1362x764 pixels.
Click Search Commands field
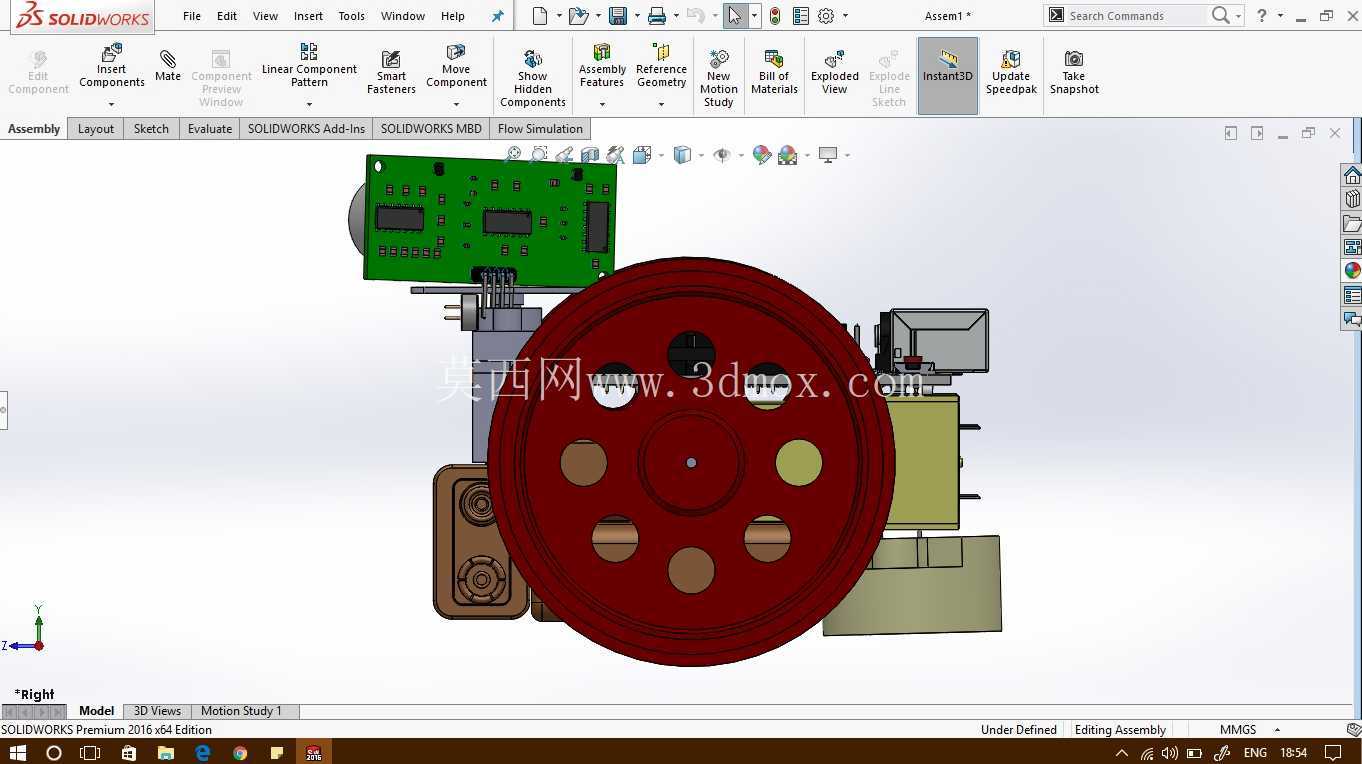1136,16
